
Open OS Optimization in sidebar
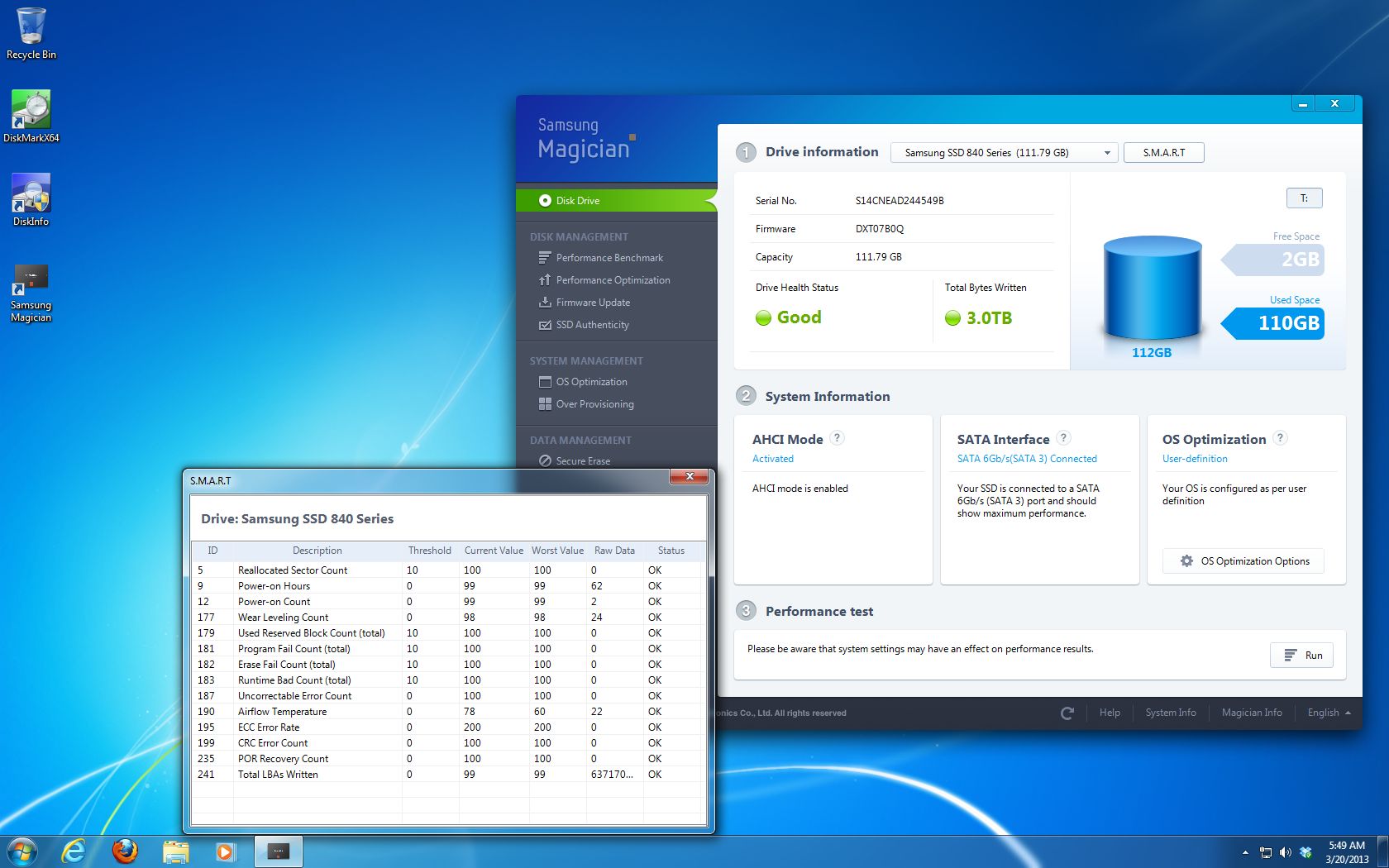click(x=591, y=382)
